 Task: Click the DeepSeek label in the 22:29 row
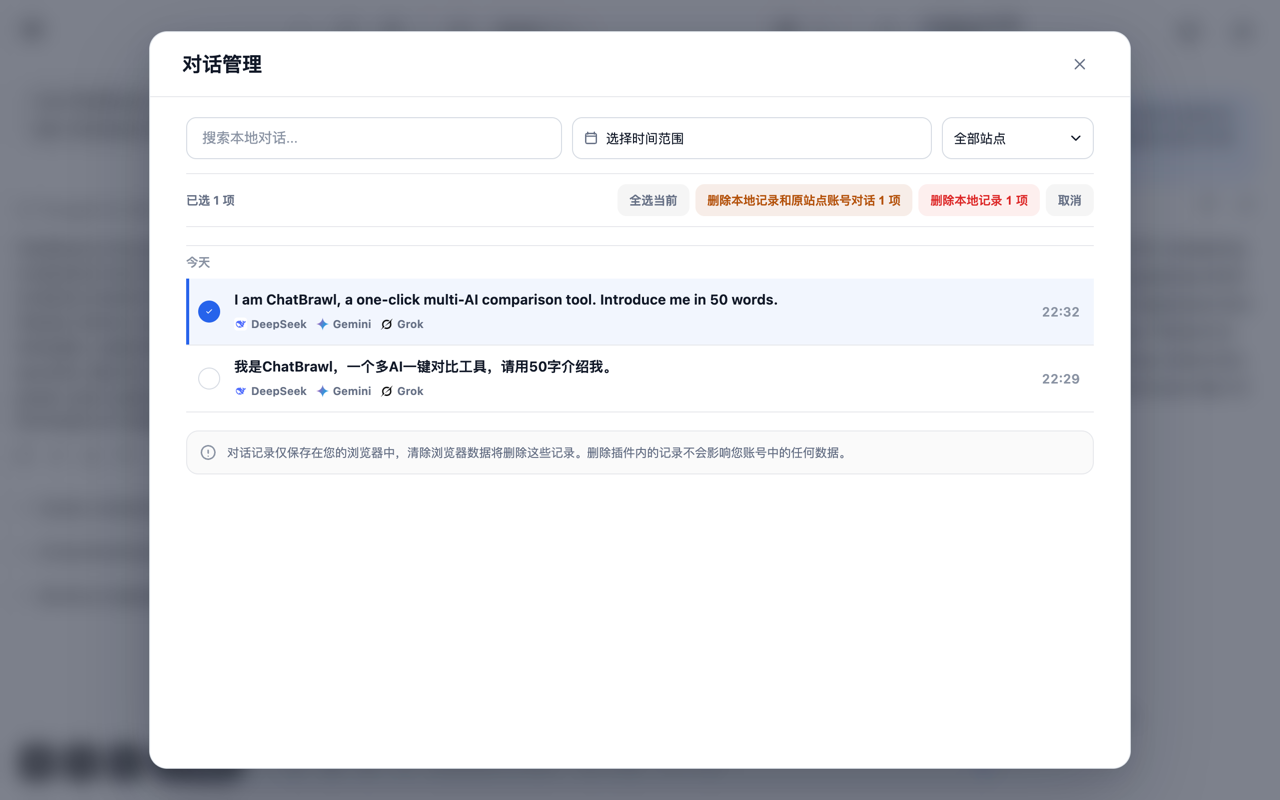tap(279, 391)
